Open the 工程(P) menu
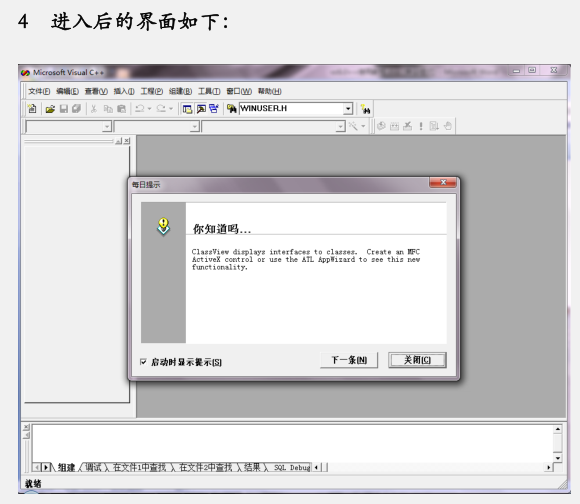 pos(152,91)
